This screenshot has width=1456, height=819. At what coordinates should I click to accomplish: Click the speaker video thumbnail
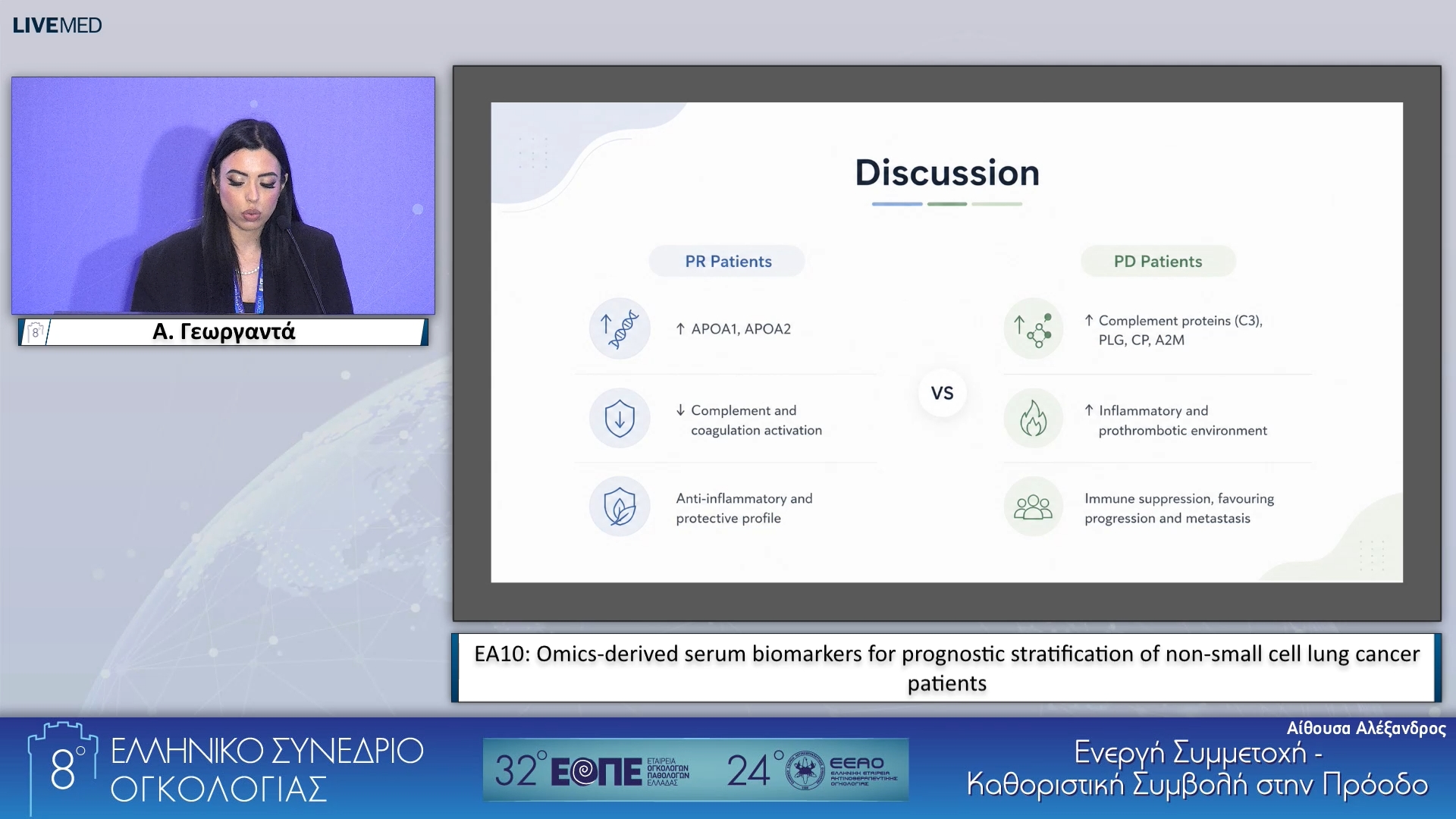(x=223, y=196)
